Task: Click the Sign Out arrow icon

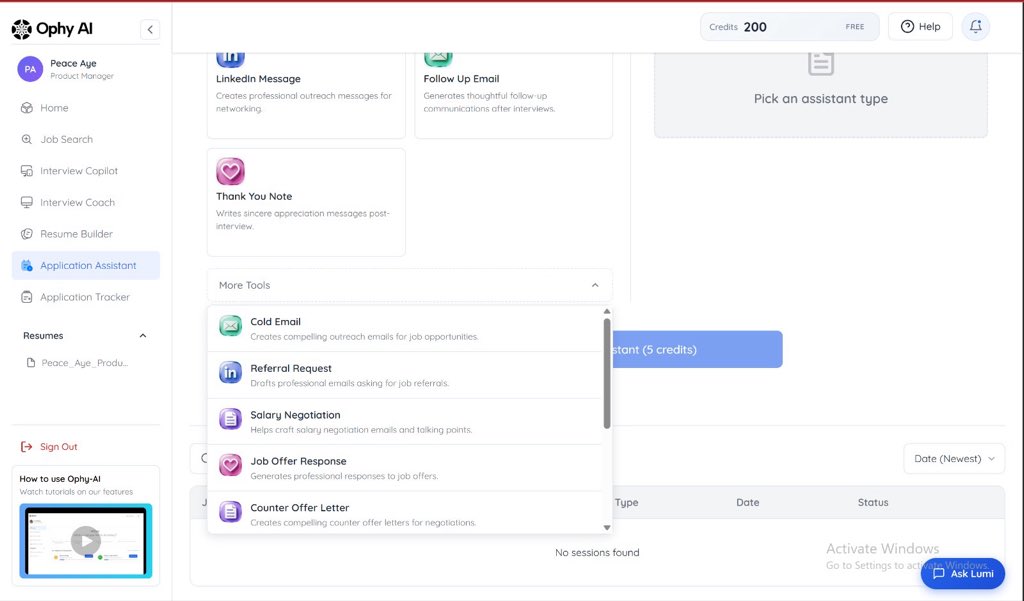Action: [27, 447]
